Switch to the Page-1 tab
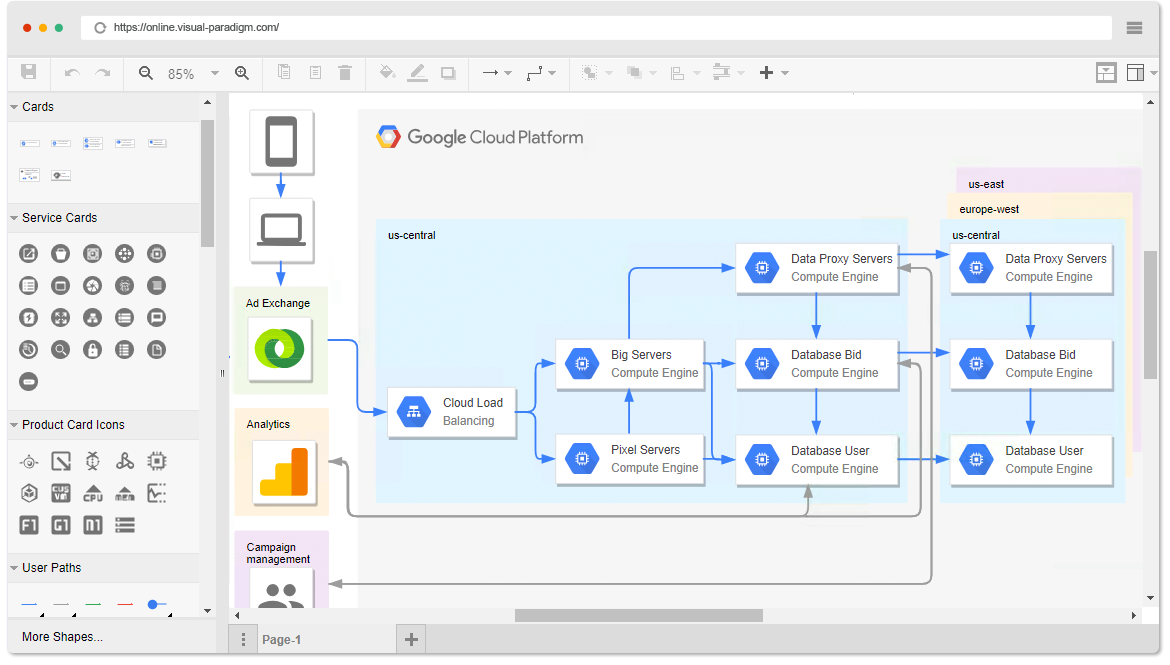1170x665 pixels. tap(281, 640)
